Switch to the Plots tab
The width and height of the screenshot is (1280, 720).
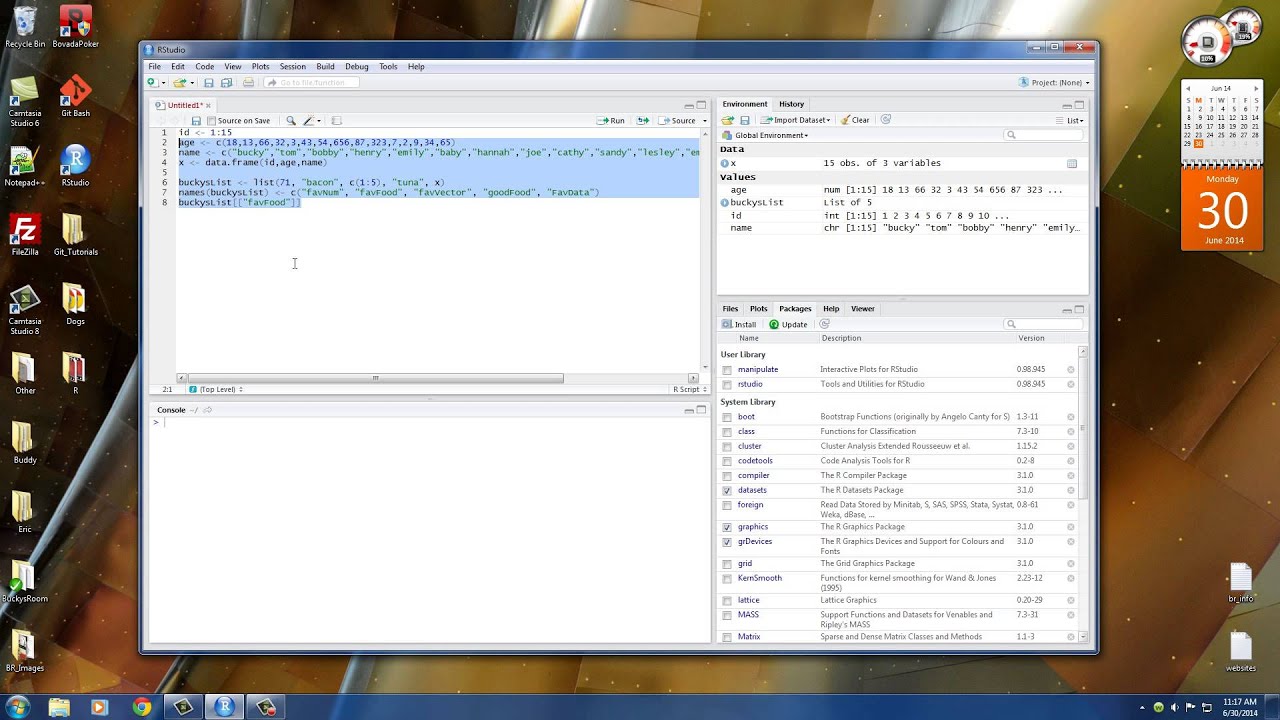pos(759,309)
